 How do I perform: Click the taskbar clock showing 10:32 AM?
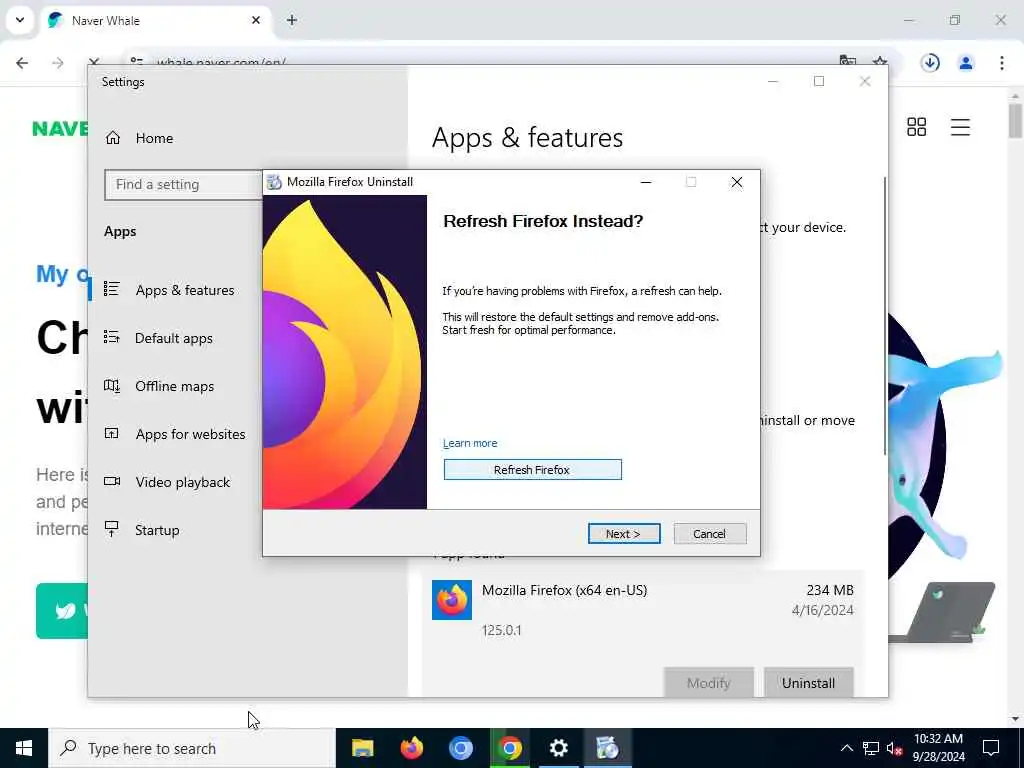coord(938,748)
